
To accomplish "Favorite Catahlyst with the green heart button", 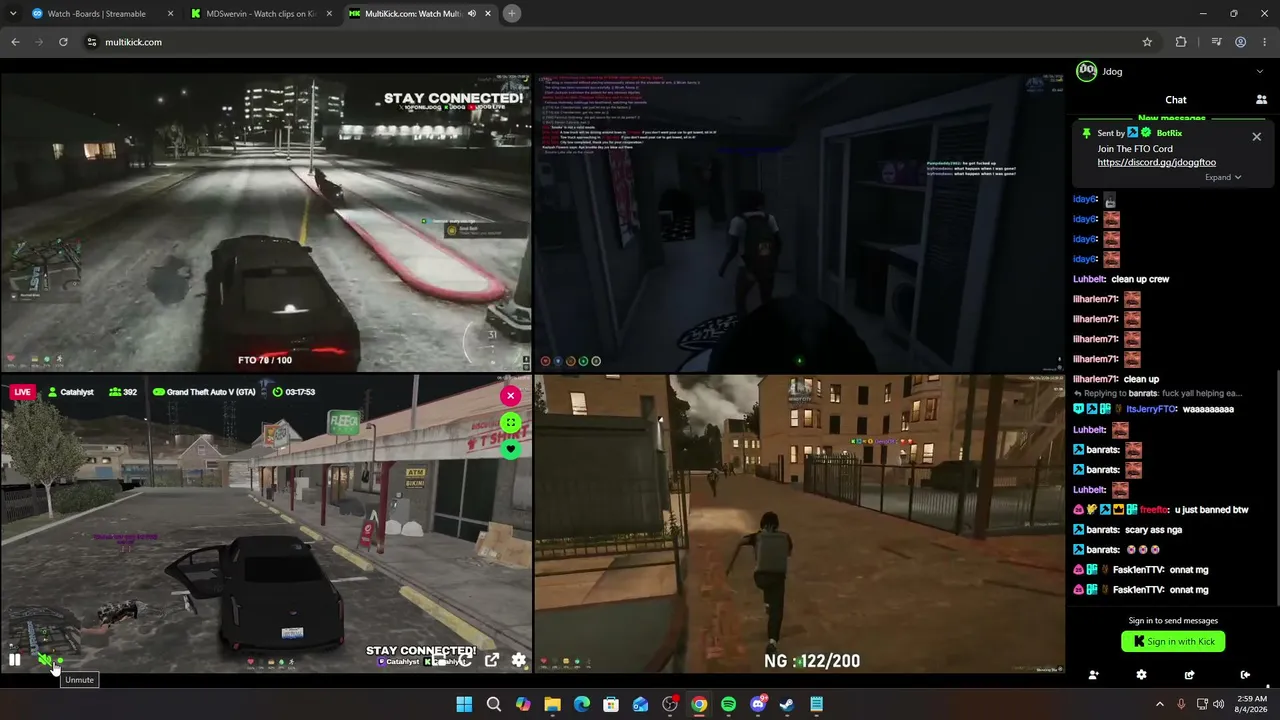I will coord(510,449).
